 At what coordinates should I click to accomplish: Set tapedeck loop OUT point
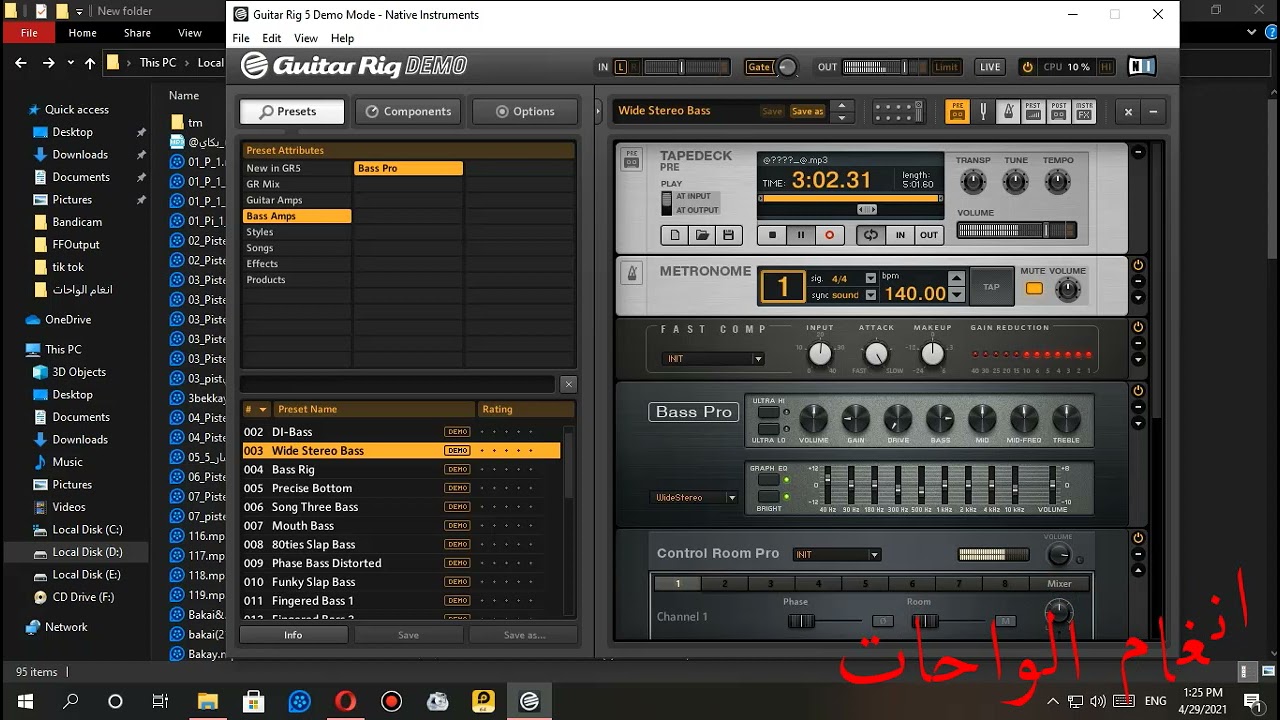point(929,235)
